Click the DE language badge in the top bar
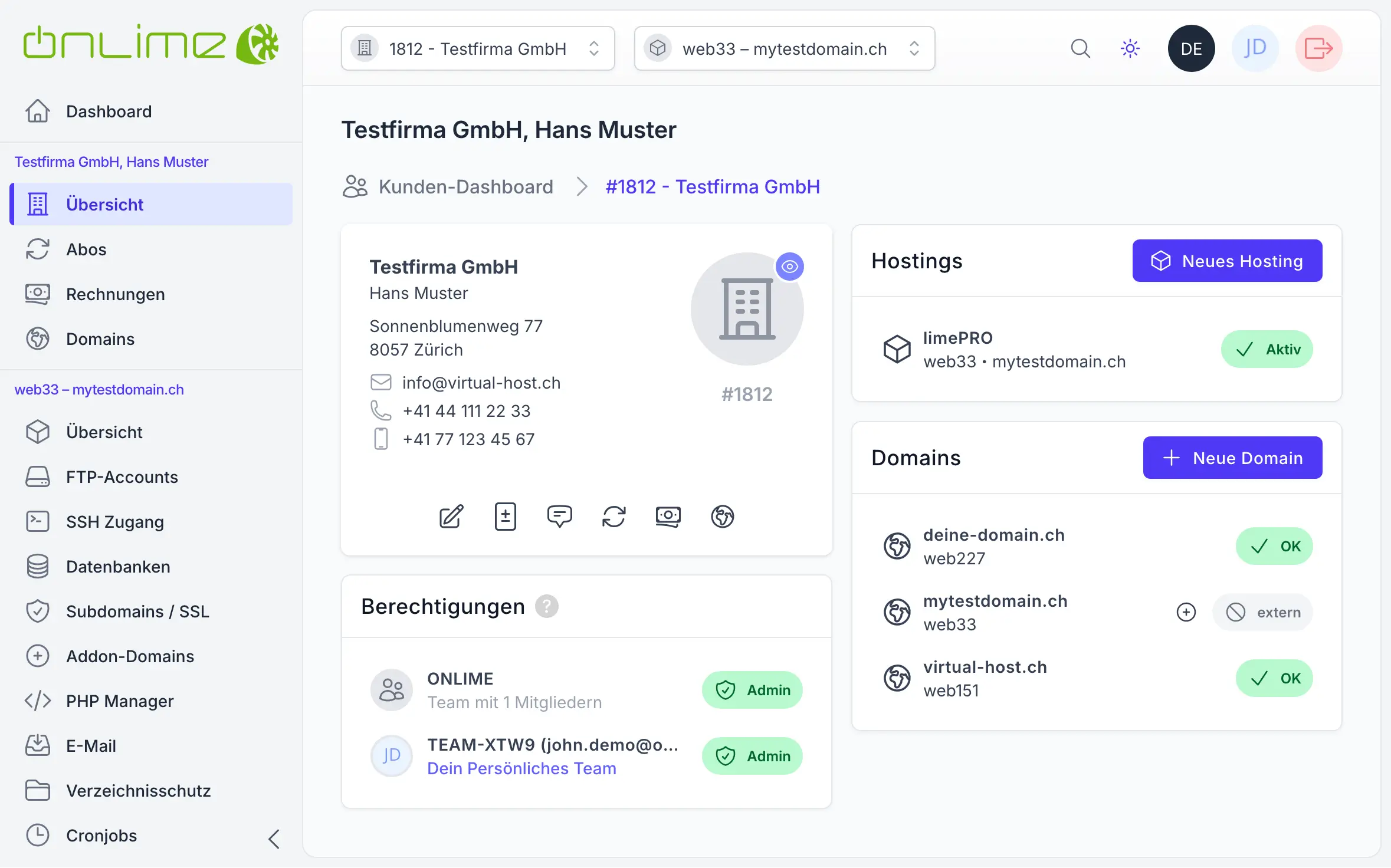1391x868 pixels. (x=1190, y=48)
